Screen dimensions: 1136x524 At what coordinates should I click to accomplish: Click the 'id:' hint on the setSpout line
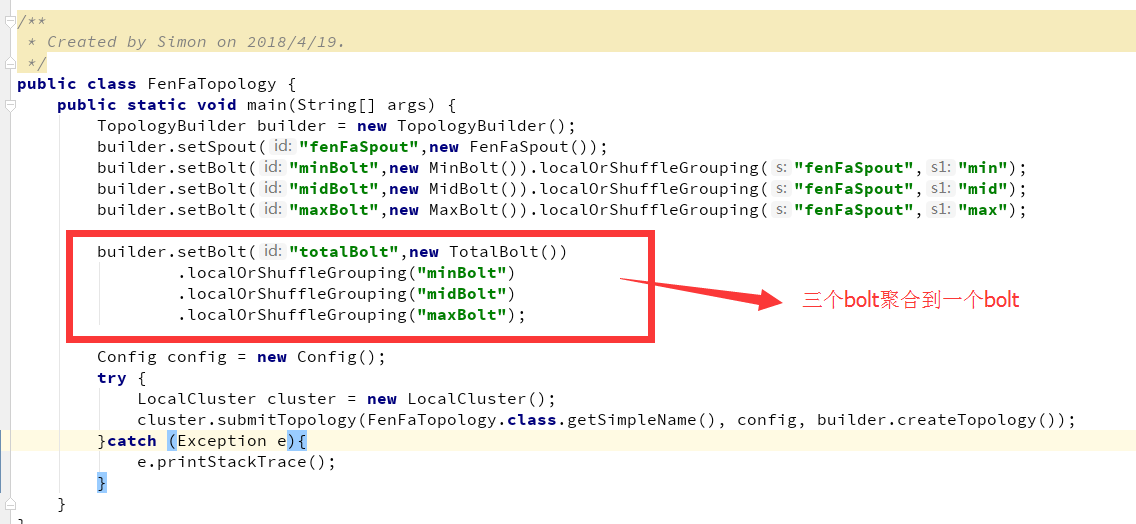click(x=283, y=147)
